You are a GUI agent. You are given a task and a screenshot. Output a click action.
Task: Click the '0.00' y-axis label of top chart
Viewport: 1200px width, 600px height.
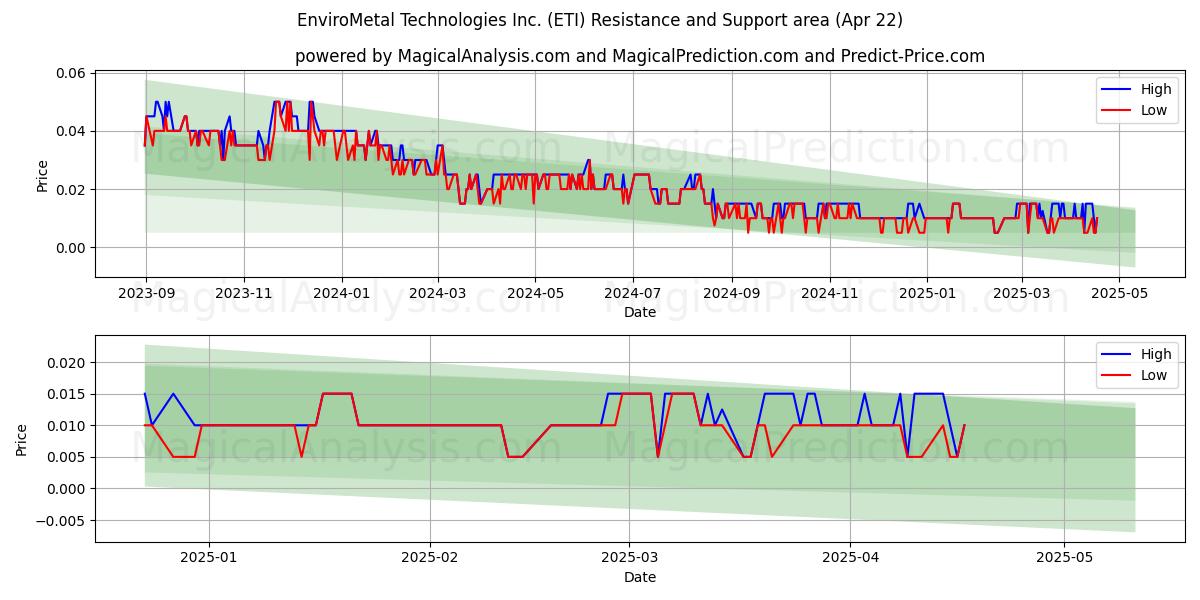pos(70,248)
